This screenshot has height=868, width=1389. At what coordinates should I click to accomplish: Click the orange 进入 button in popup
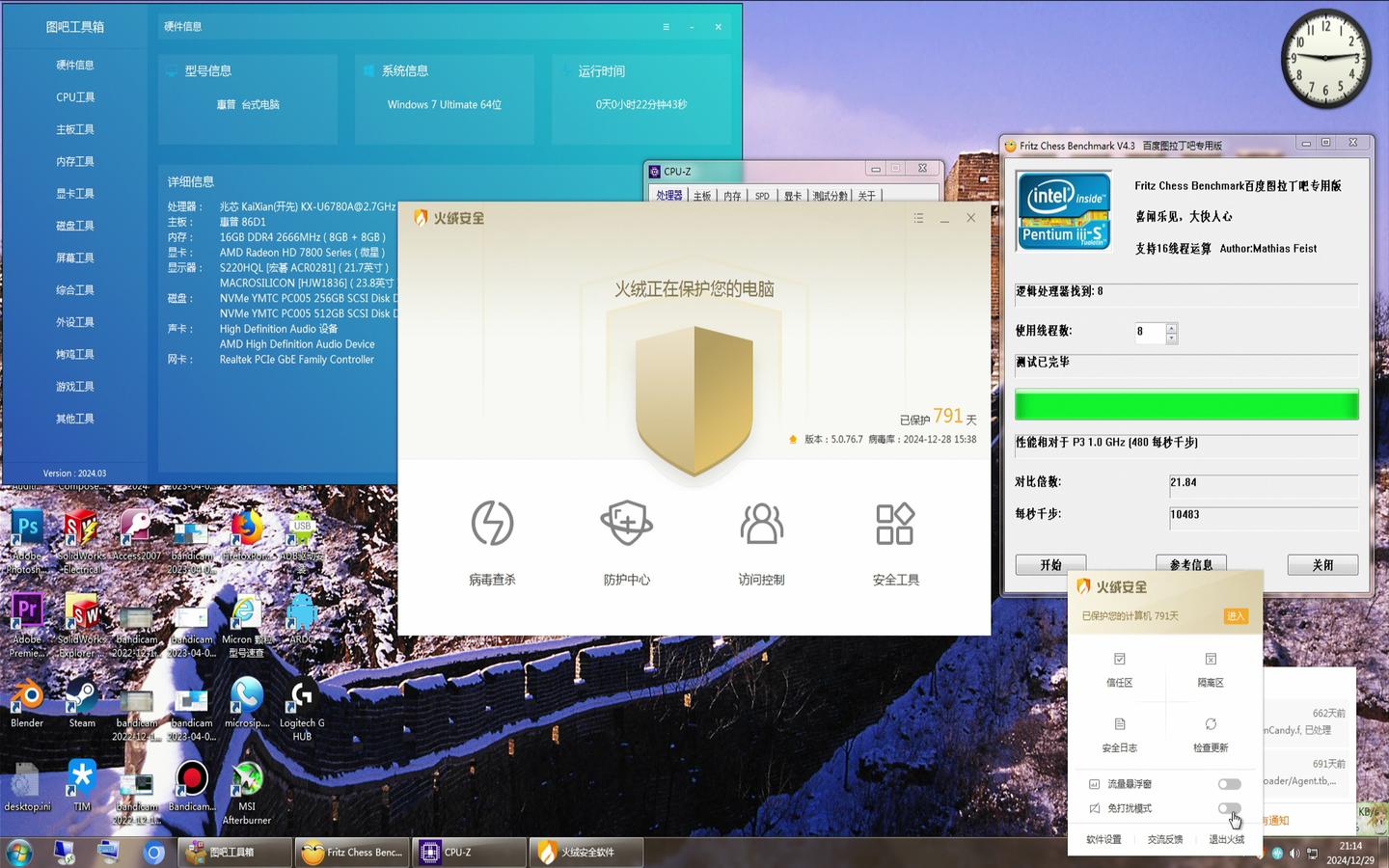click(1236, 615)
